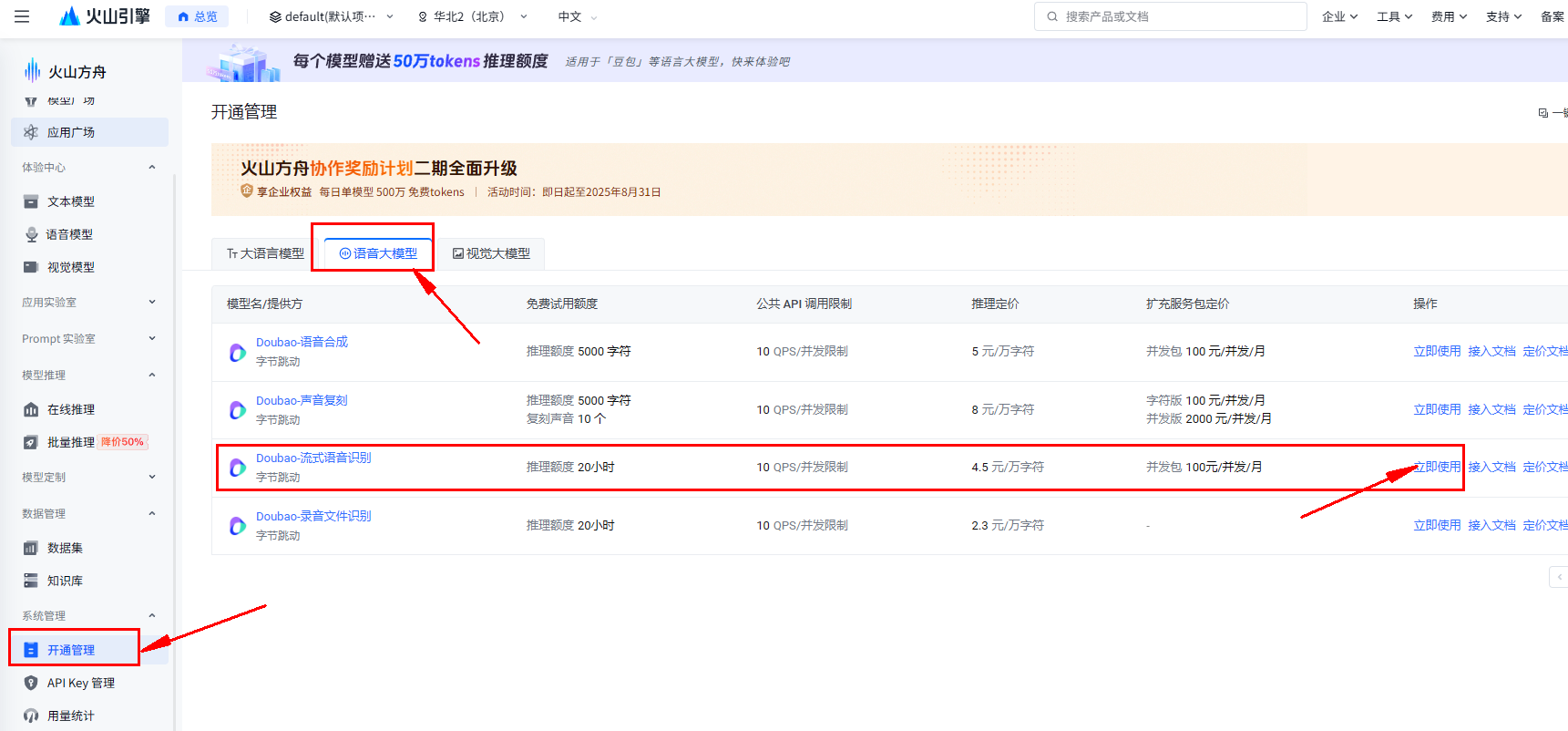Image resolution: width=1568 pixels, height=731 pixels.
Task: Open the Doubao-录音文件识别 model link
Action: (313, 516)
